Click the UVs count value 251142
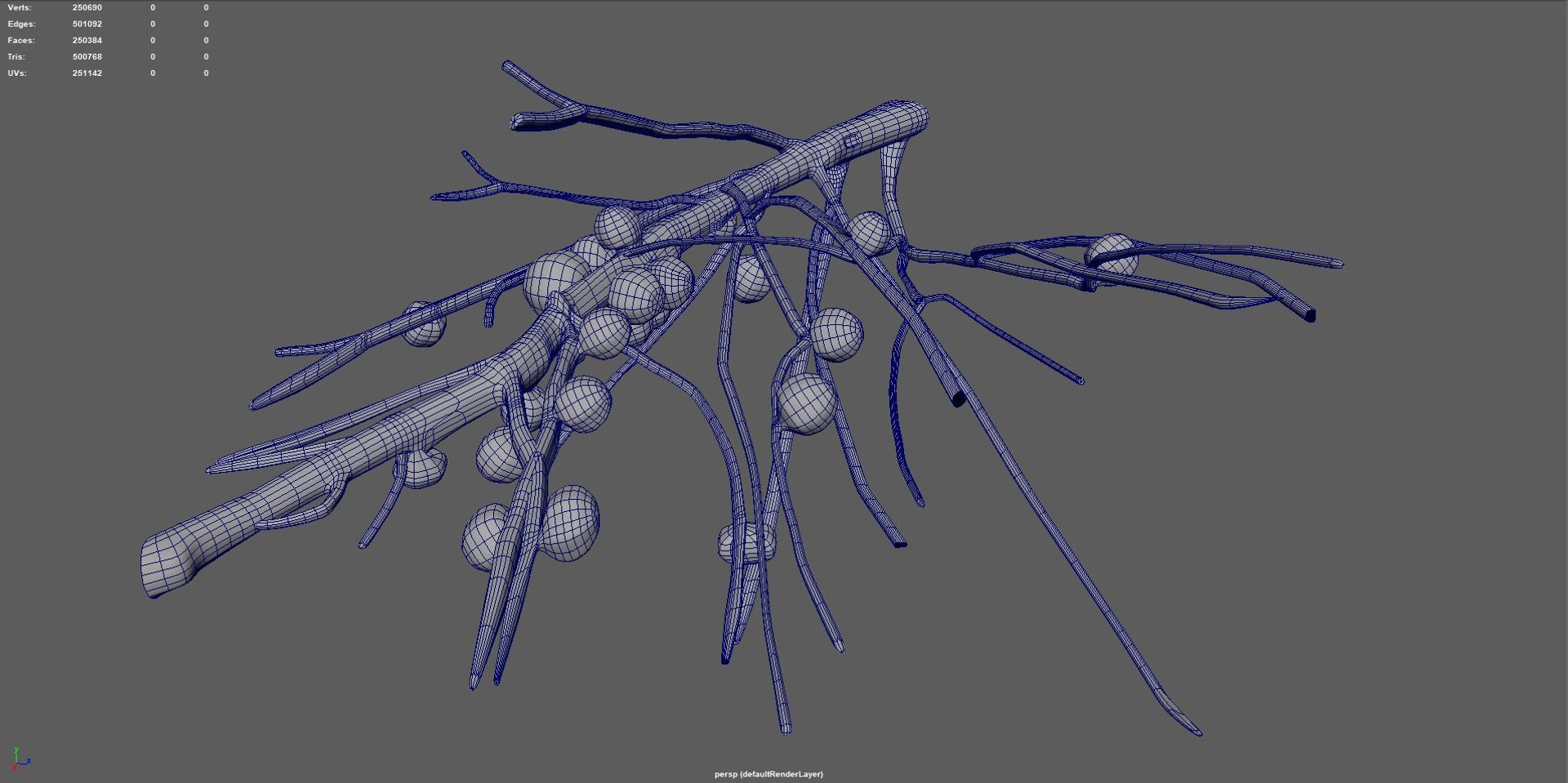The height and width of the screenshot is (783, 1568). 87,73
